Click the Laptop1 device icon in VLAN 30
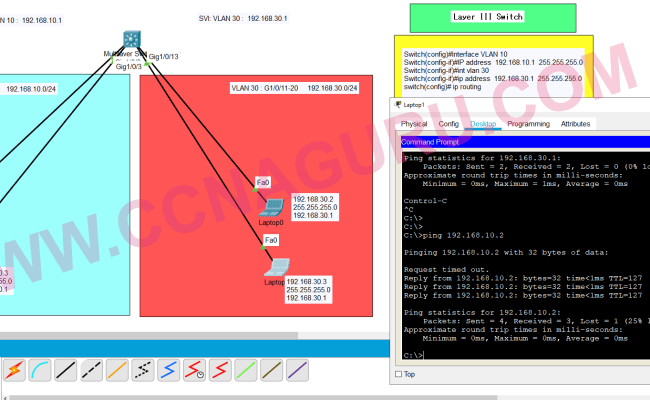The image size is (650, 400). [277, 267]
